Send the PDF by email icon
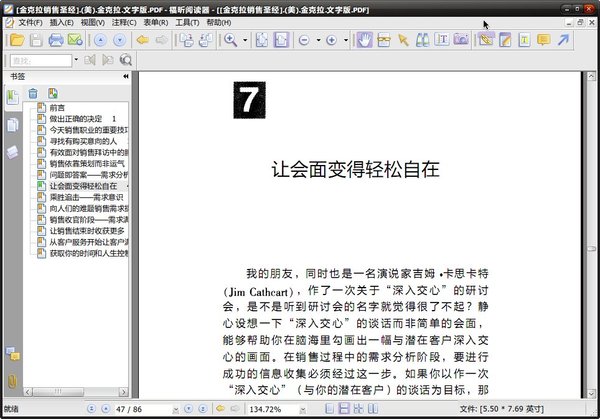 pos(75,40)
